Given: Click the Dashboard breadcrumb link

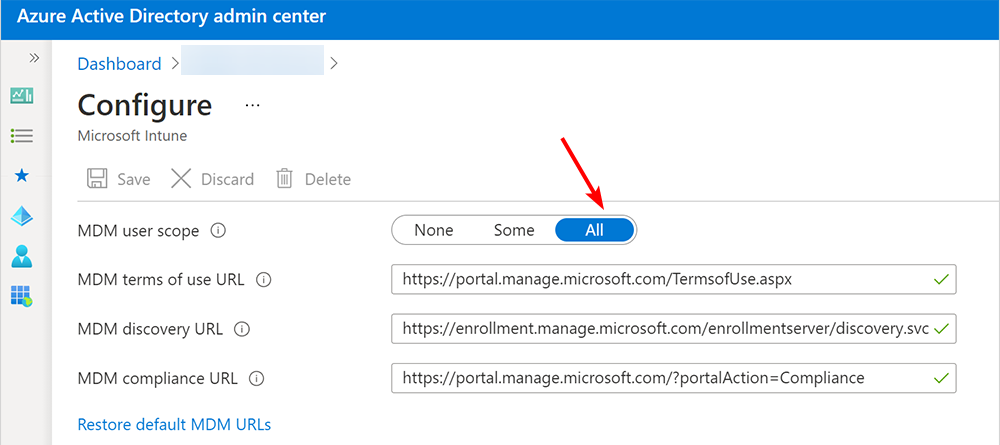Looking at the screenshot, I should point(119,64).
